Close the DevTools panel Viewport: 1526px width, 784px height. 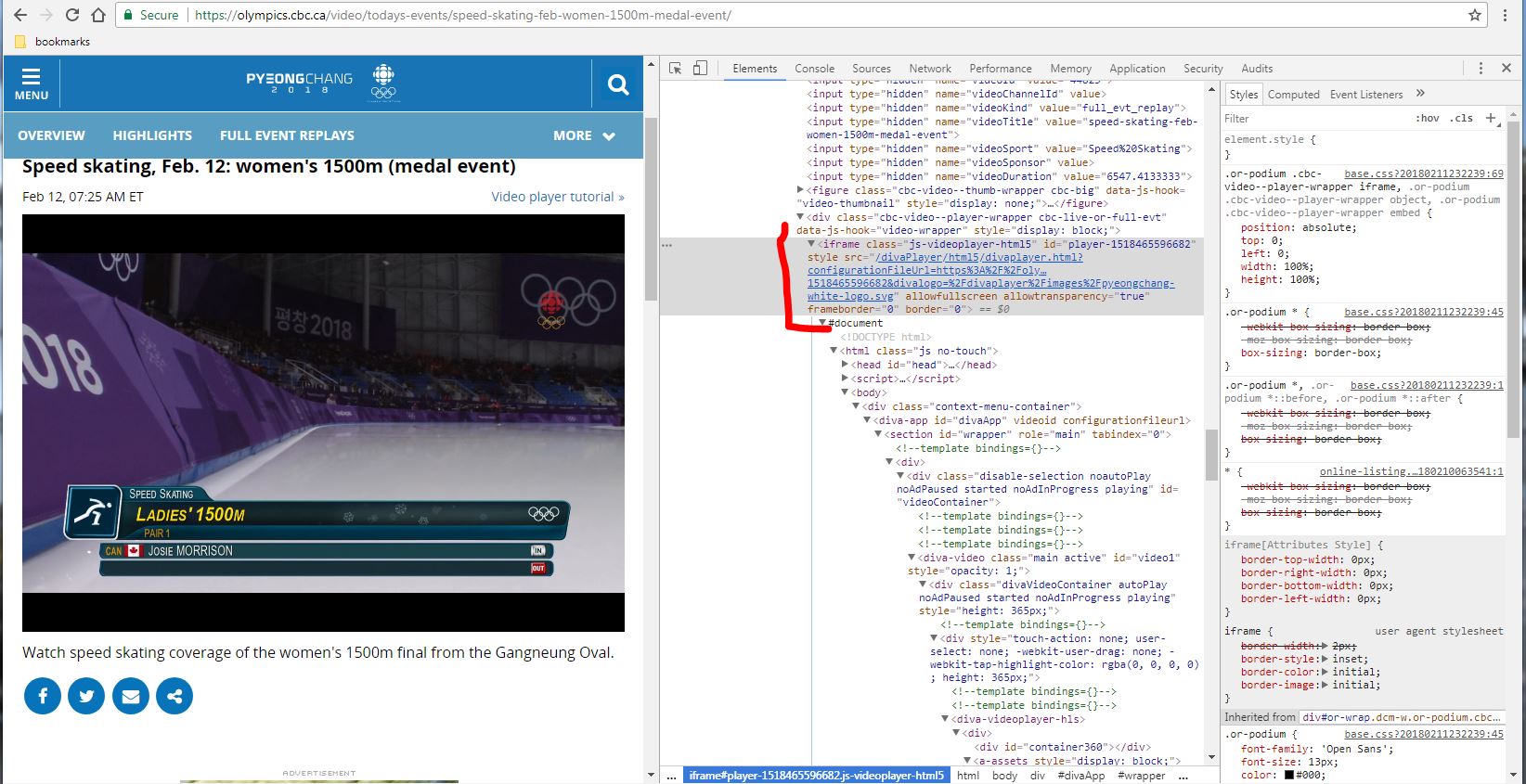(1507, 69)
